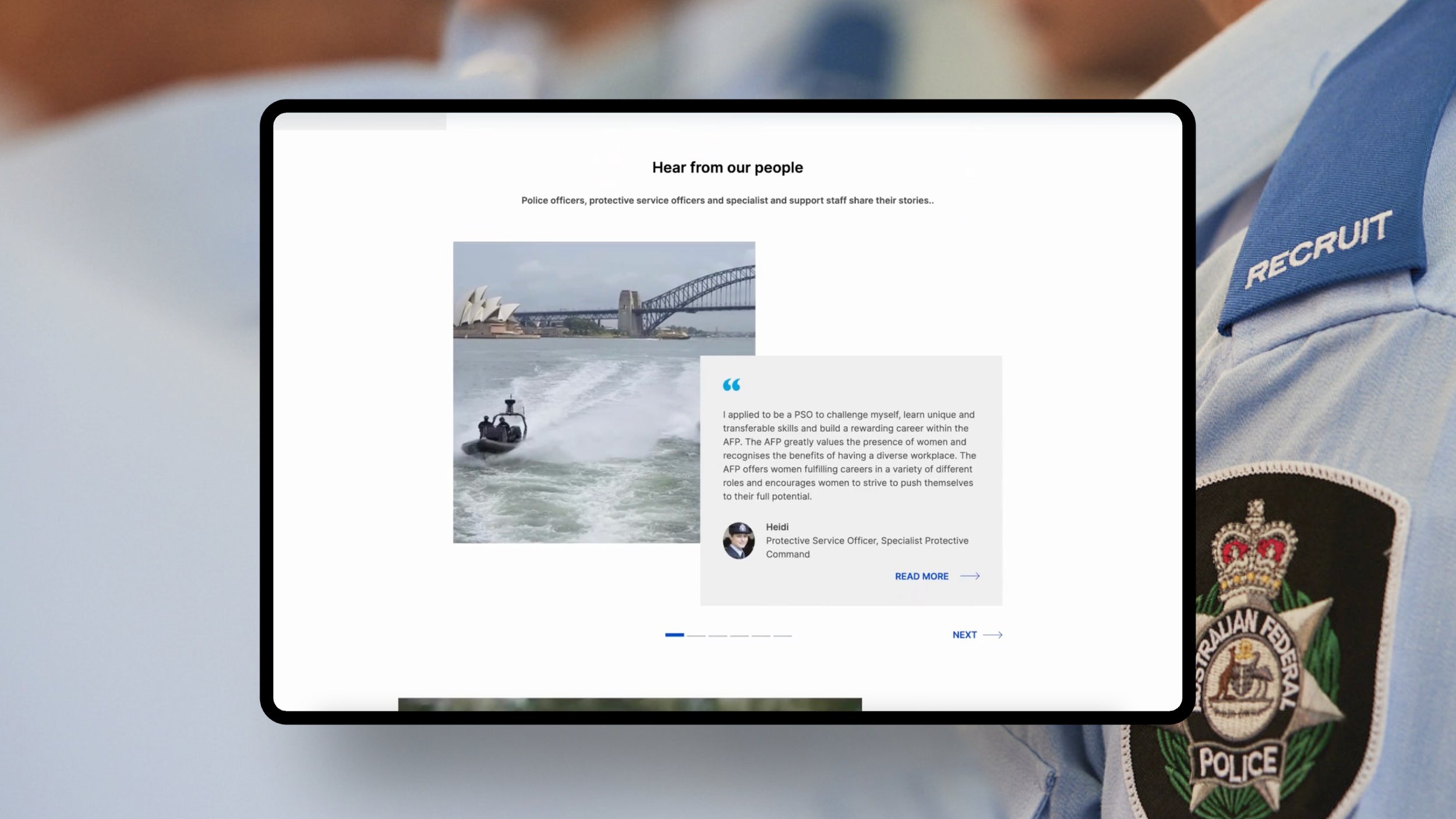Select the fifth carousel indicator dash
This screenshot has width=1456, height=819.
coord(761,636)
